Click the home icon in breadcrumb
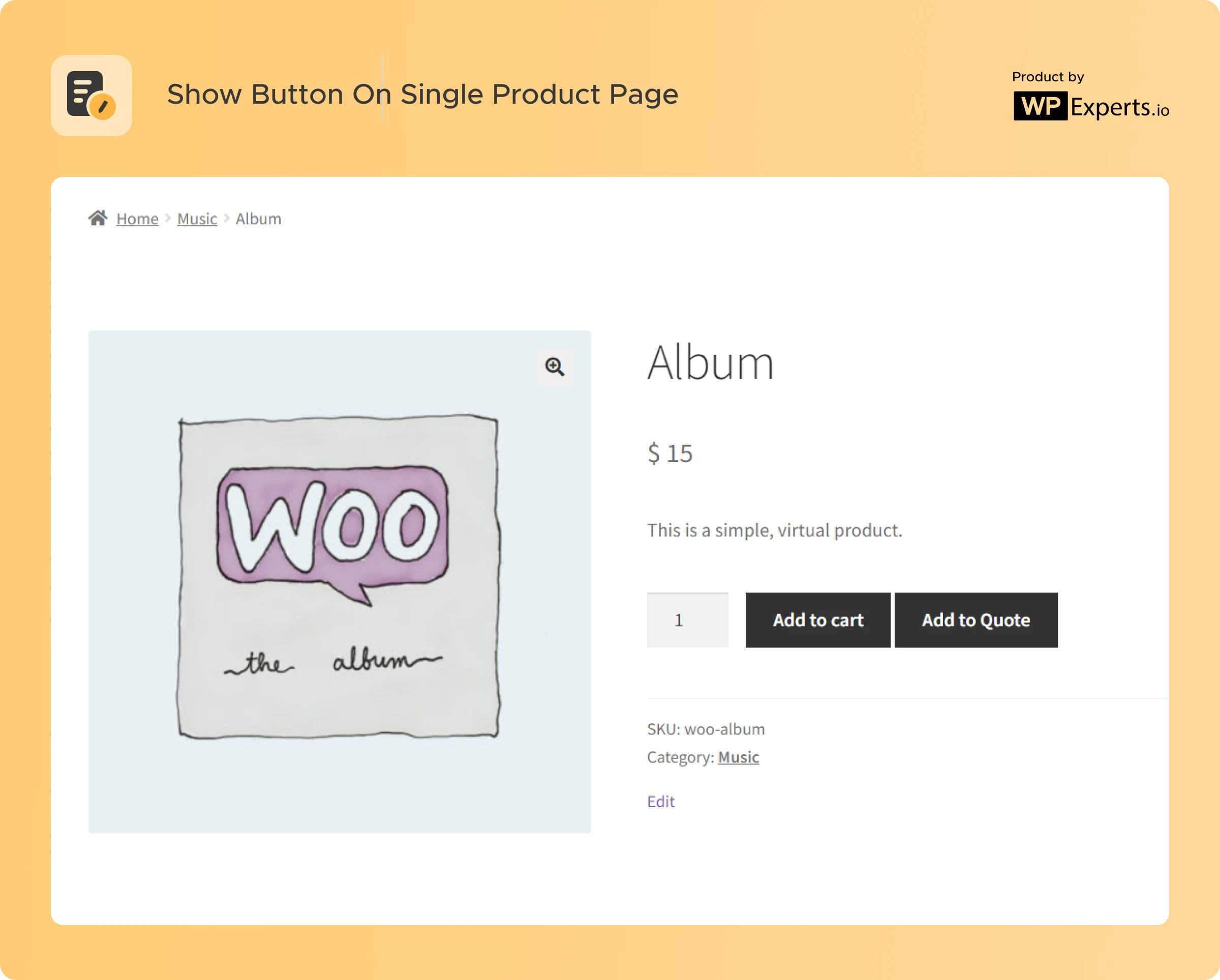The image size is (1220, 980). [x=98, y=218]
